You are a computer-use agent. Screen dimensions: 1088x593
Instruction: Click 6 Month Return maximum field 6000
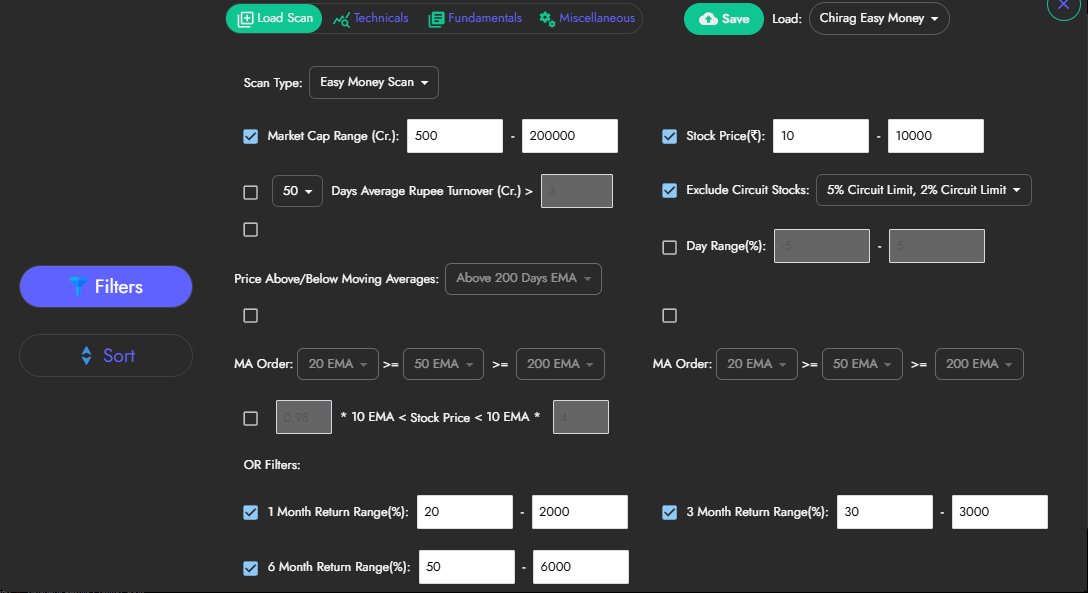coord(581,567)
